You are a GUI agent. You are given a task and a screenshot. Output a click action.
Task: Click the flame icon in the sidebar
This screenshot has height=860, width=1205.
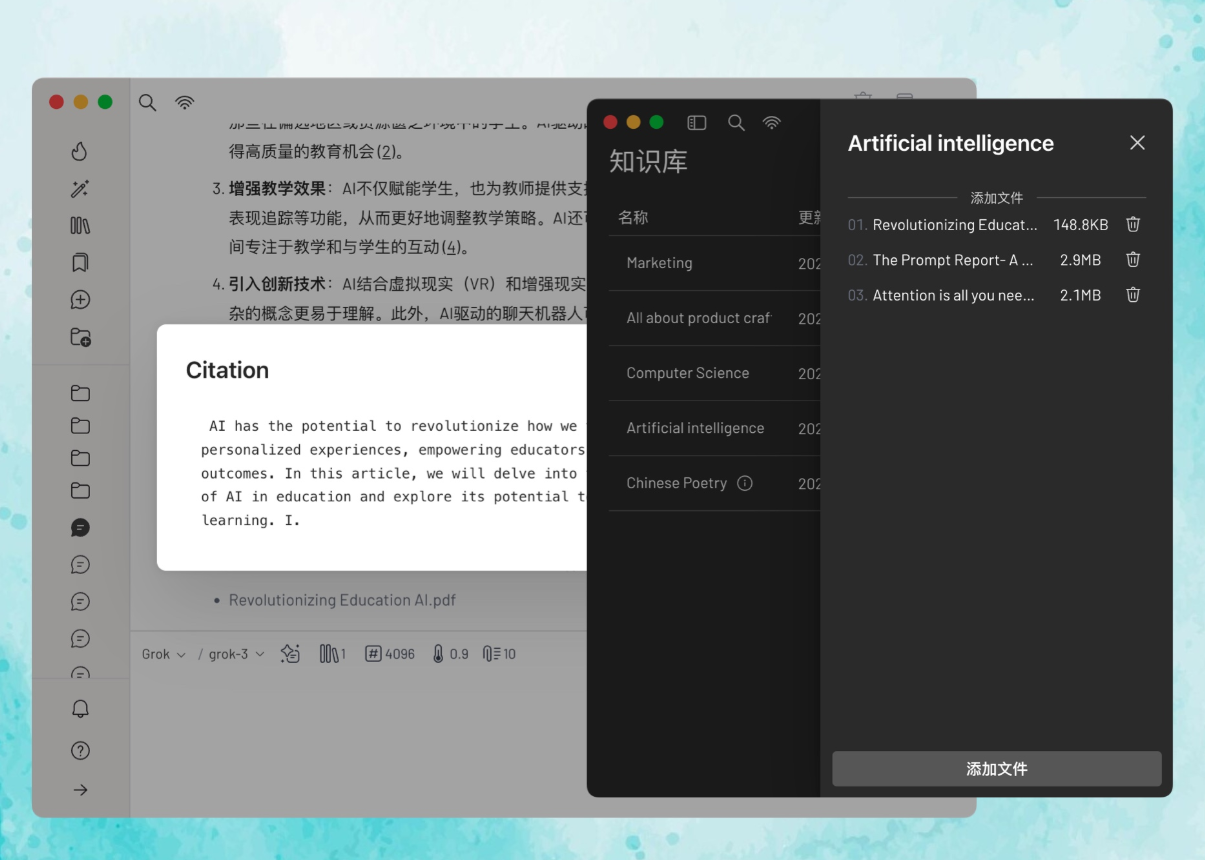click(80, 151)
